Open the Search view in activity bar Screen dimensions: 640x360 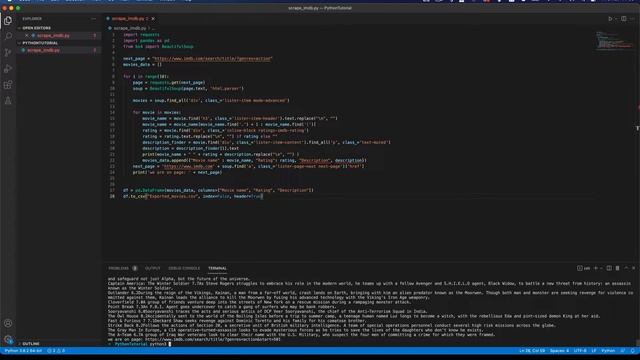coord(8,36)
